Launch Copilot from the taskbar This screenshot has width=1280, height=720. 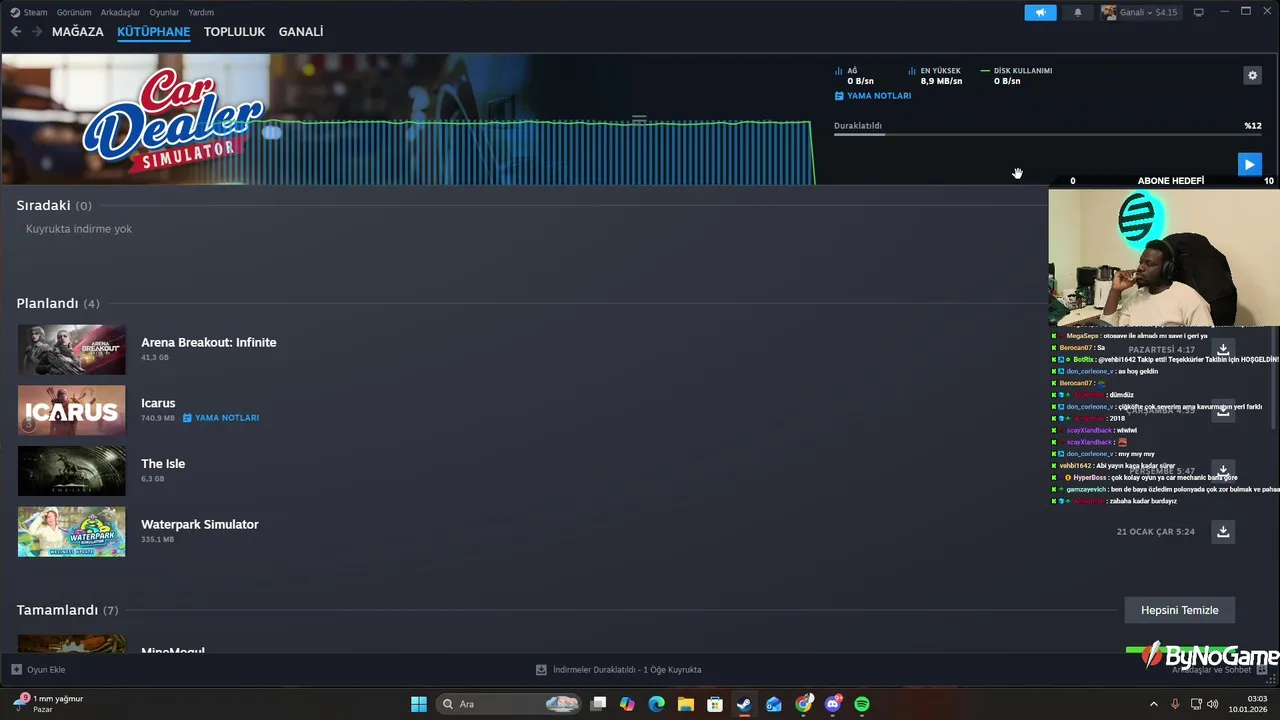627,704
